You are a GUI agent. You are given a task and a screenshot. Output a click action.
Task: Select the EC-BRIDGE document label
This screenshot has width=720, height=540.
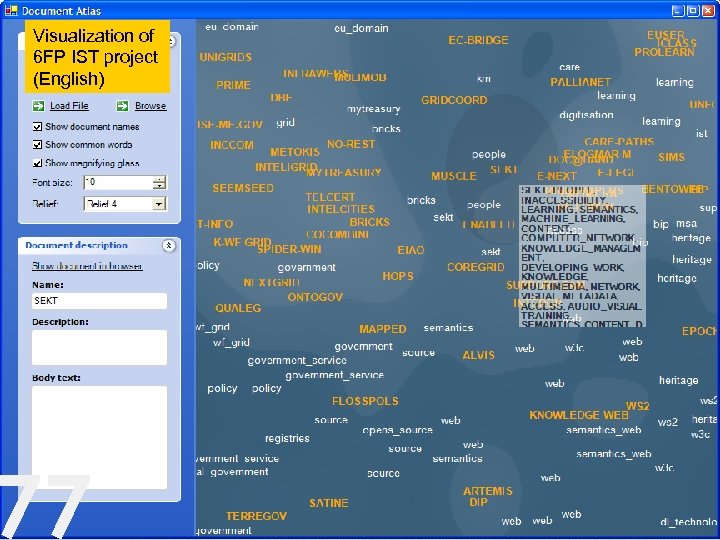(478, 40)
